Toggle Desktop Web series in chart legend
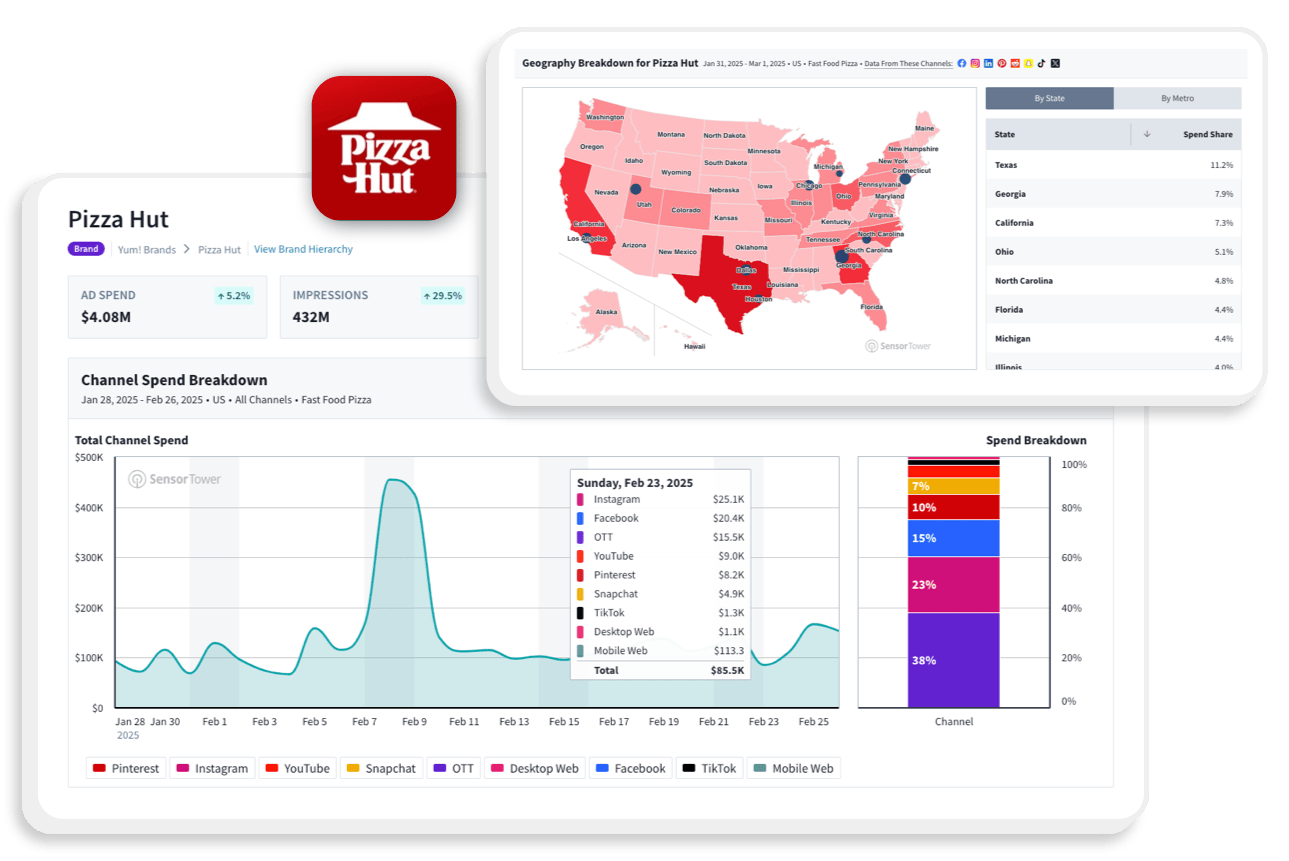 point(534,768)
